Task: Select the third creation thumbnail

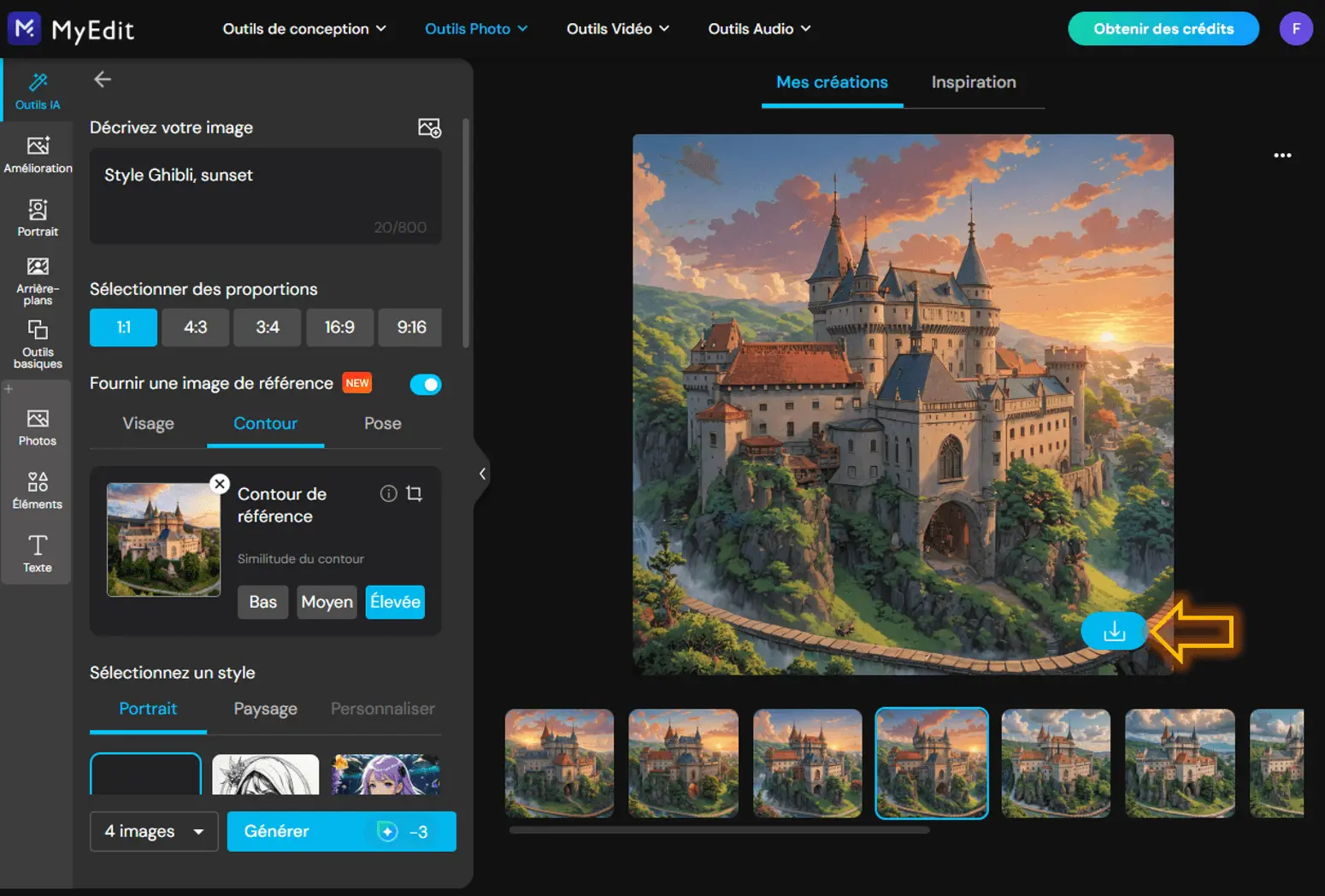Action: tap(807, 763)
